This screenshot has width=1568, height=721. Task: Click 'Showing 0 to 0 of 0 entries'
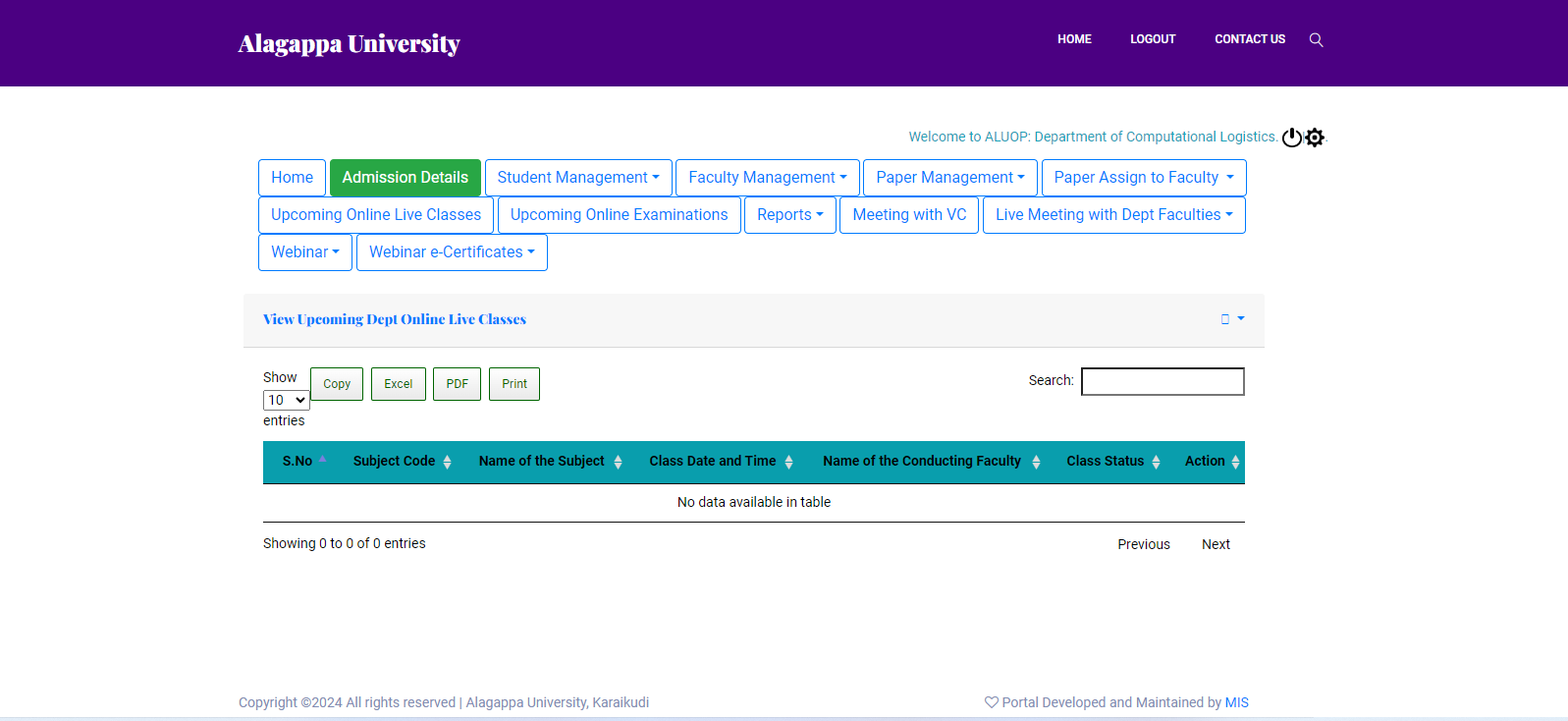pos(345,543)
